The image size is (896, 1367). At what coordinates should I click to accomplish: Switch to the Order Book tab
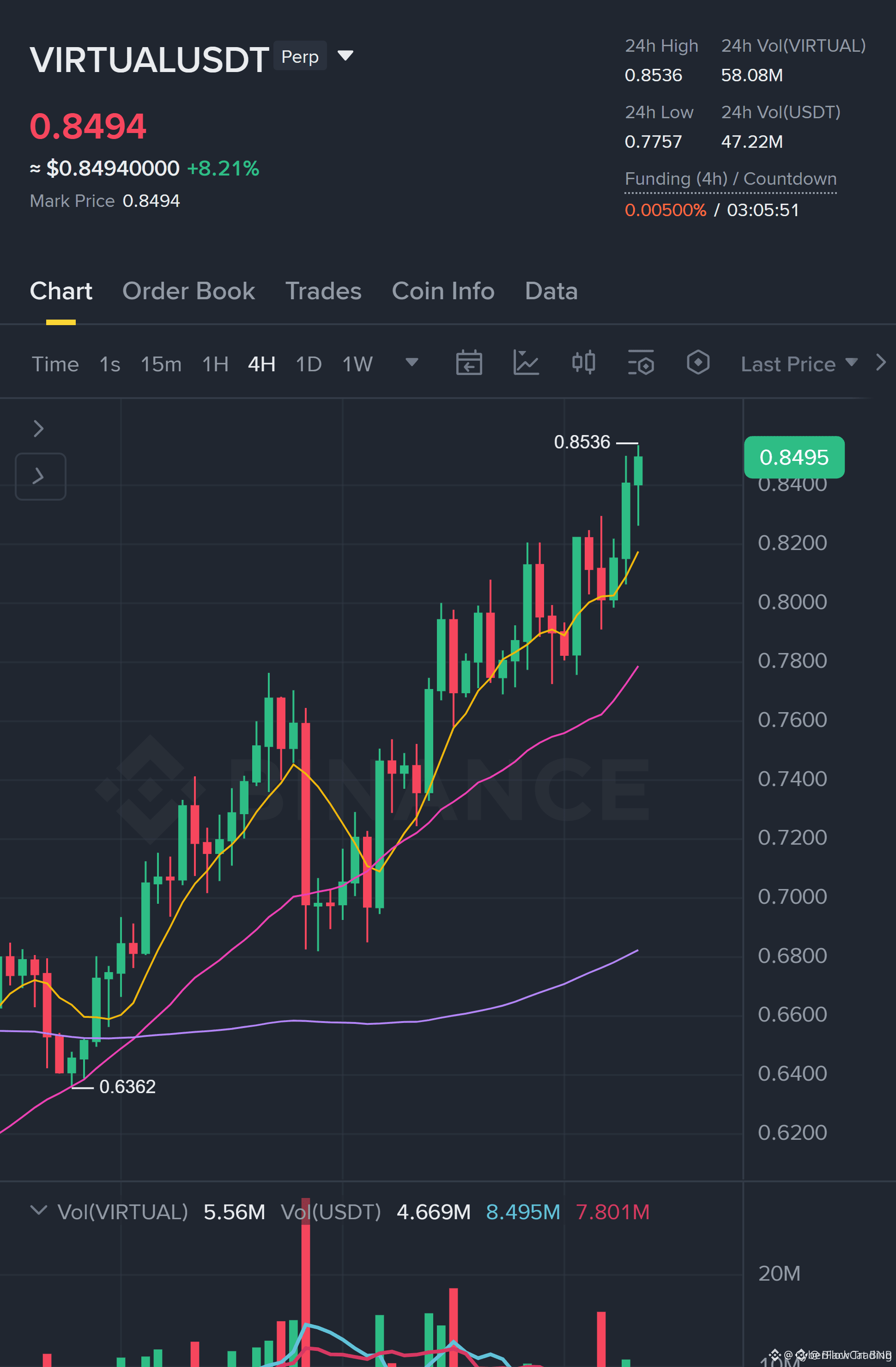pyautogui.click(x=188, y=291)
